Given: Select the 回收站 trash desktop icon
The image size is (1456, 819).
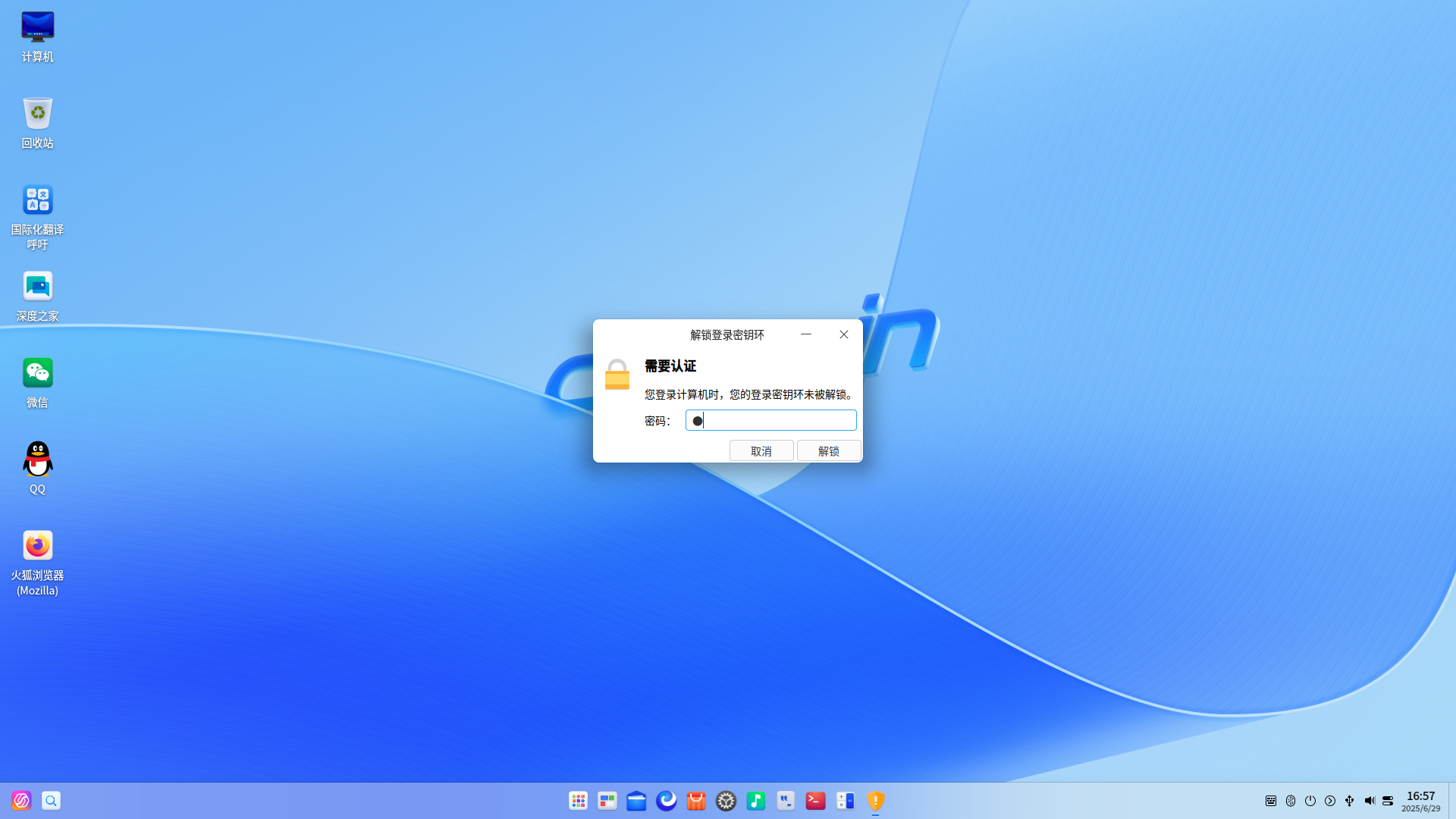Looking at the screenshot, I should coord(37,123).
